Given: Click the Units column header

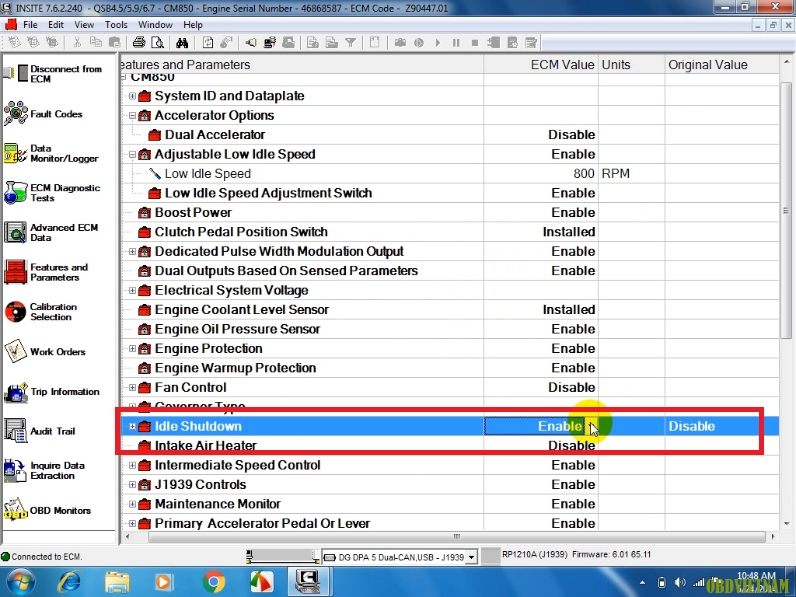Looking at the screenshot, I should (631, 64).
